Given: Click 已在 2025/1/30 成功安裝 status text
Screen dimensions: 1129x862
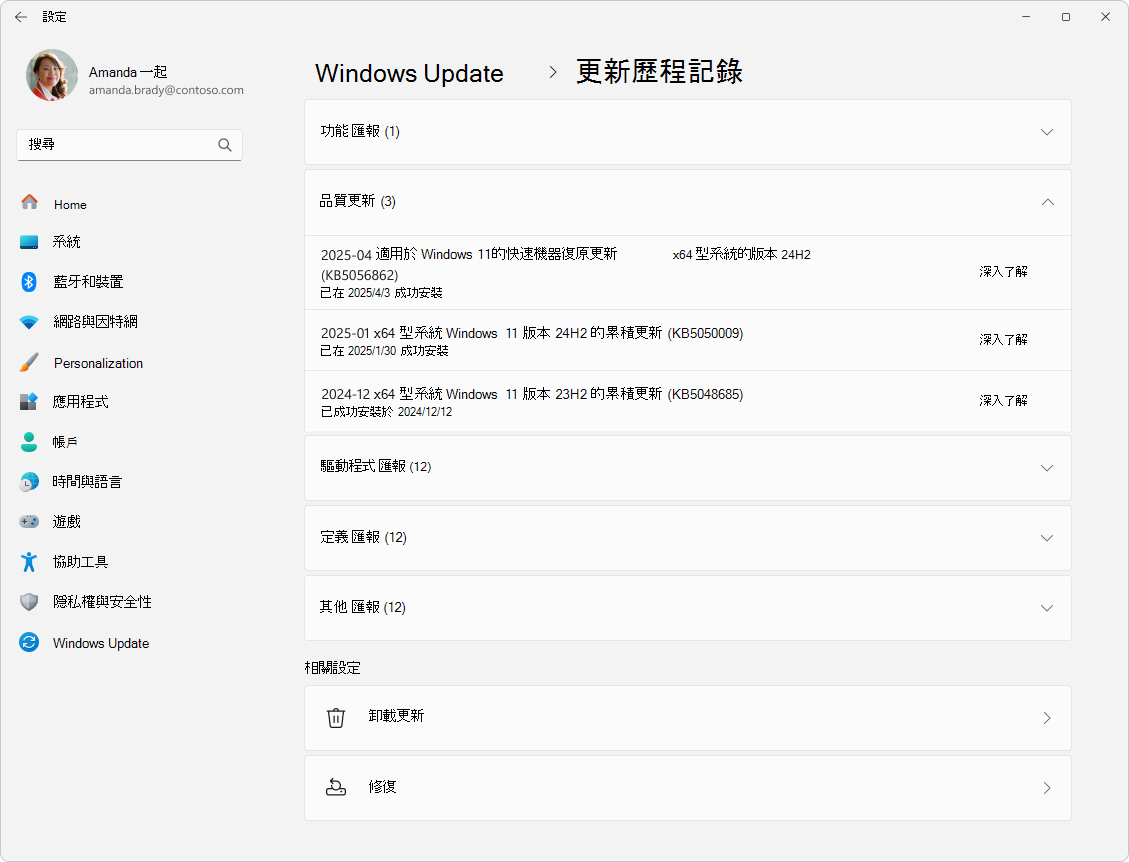Looking at the screenshot, I should tap(384, 351).
